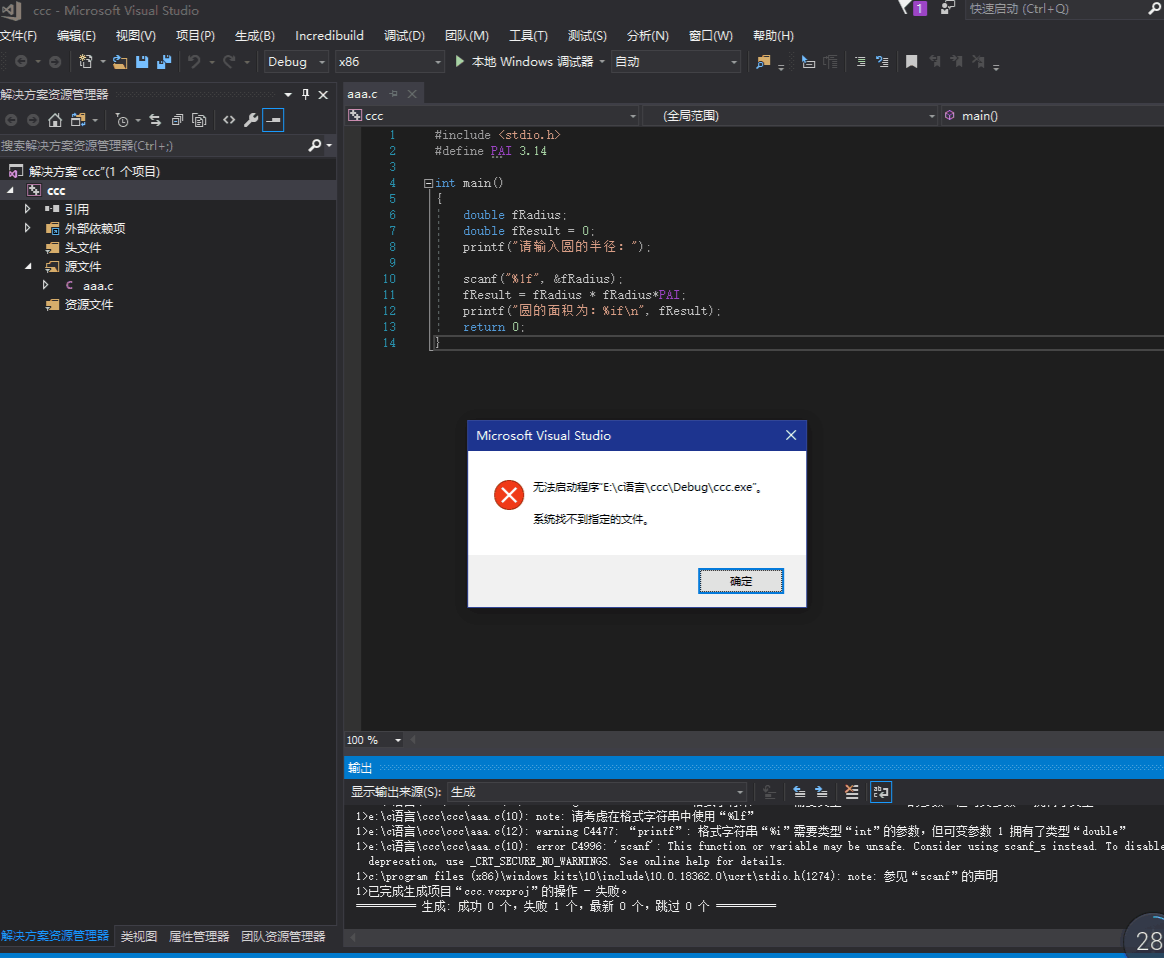Close the 解决方案资源管理器 panel
1164x958 pixels.
click(x=323, y=94)
